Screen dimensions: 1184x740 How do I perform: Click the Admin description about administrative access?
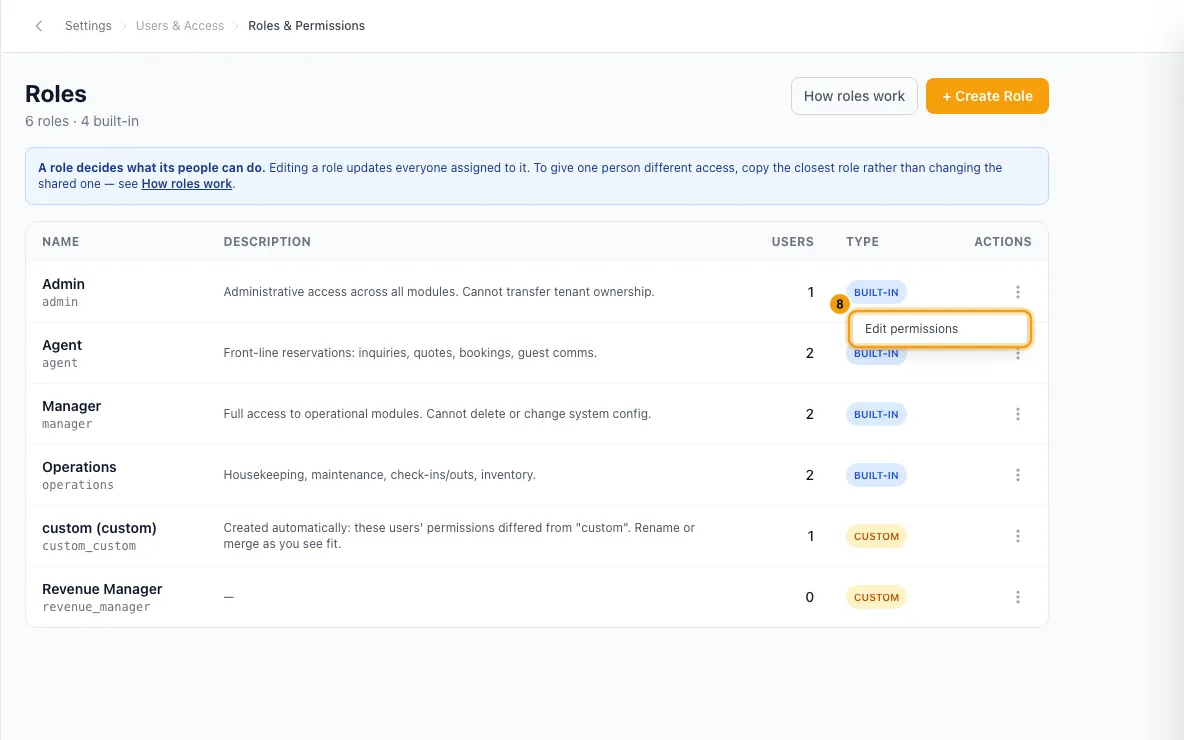point(439,292)
